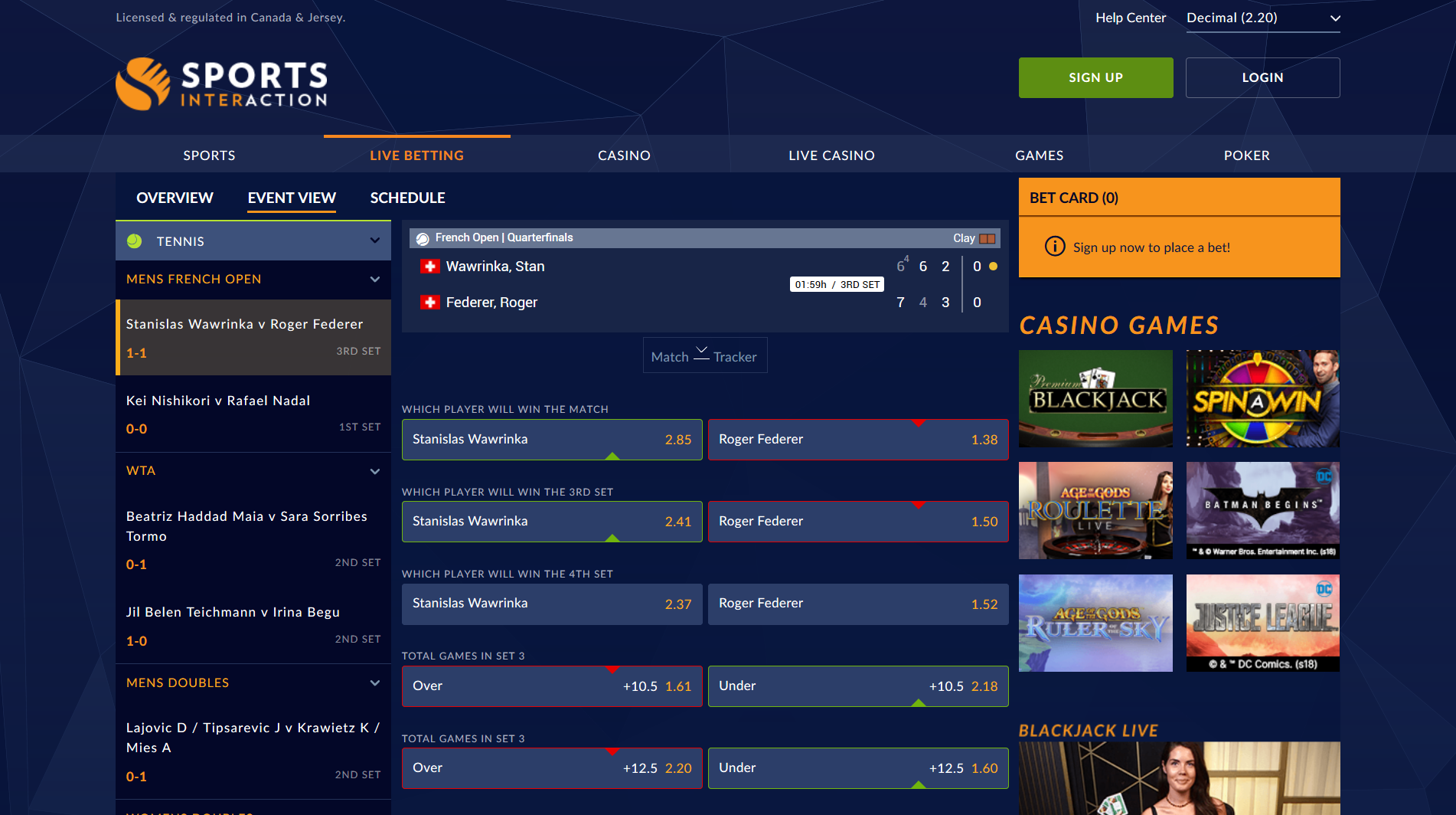Open Batman Begins game thumbnail
1456x815 pixels.
[x=1263, y=511]
